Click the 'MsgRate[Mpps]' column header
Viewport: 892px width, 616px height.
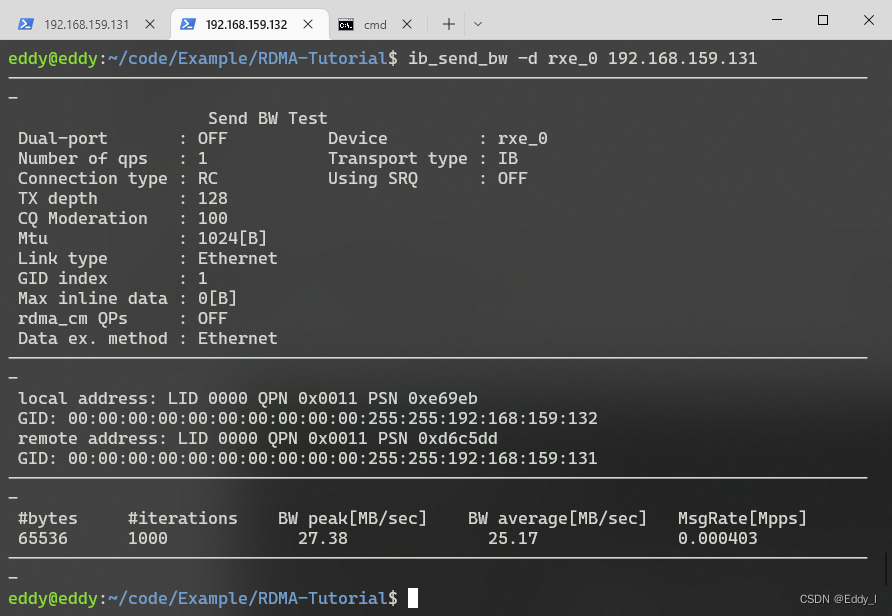(x=742, y=518)
